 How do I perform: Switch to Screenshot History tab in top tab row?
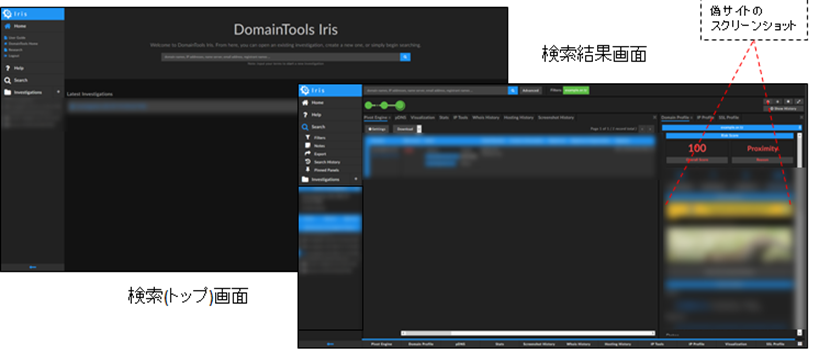(x=556, y=118)
